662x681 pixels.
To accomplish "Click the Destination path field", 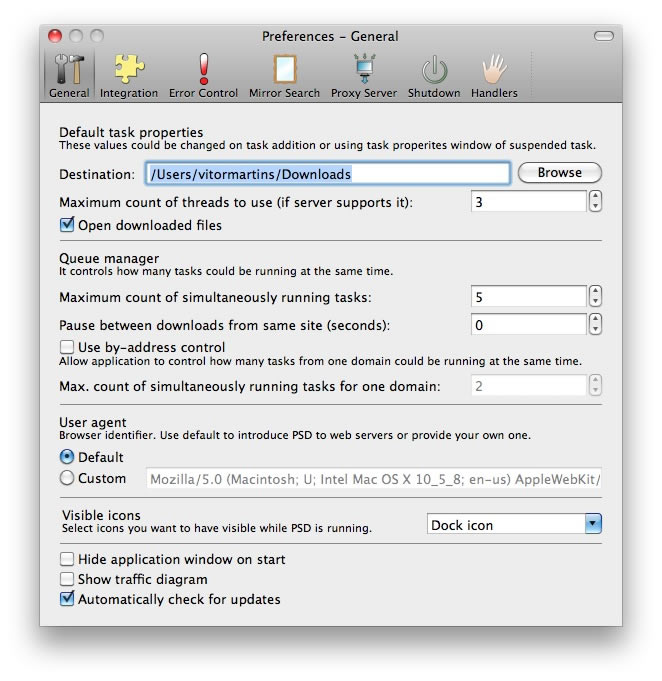I will (x=328, y=174).
